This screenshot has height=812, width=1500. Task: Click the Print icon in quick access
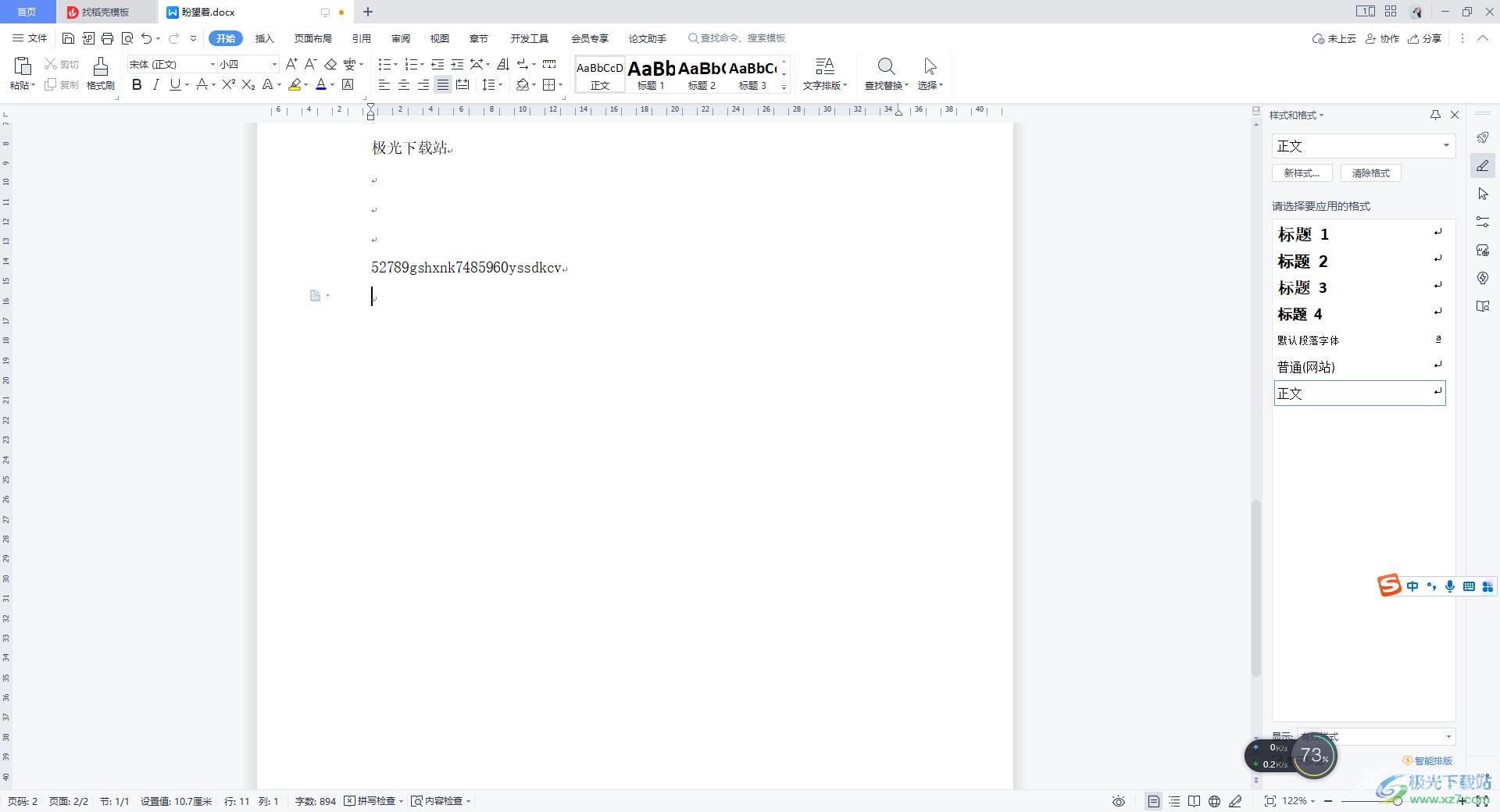click(107, 38)
